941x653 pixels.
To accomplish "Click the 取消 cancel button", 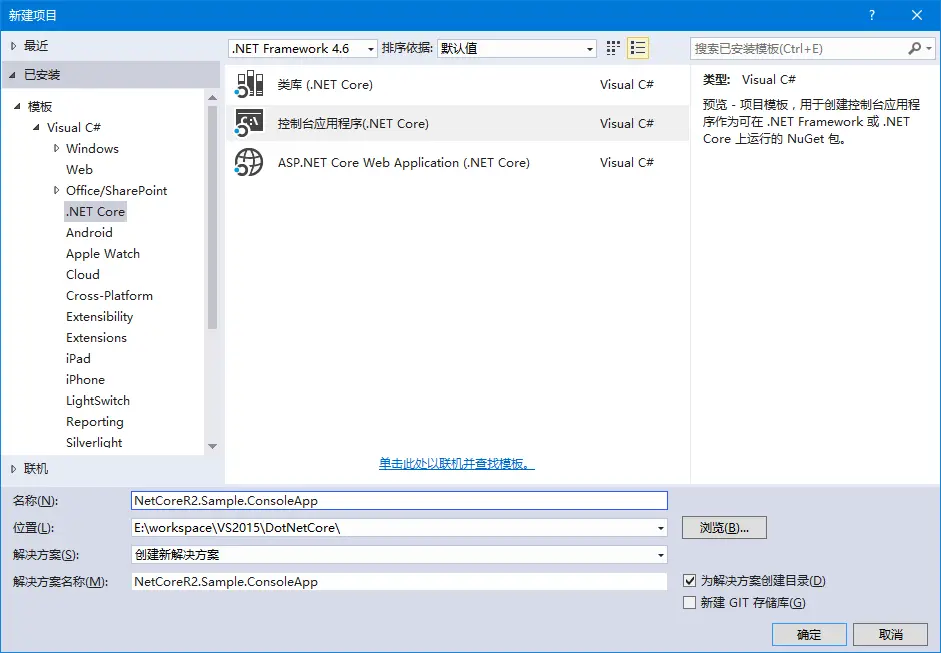I will [x=891, y=634].
